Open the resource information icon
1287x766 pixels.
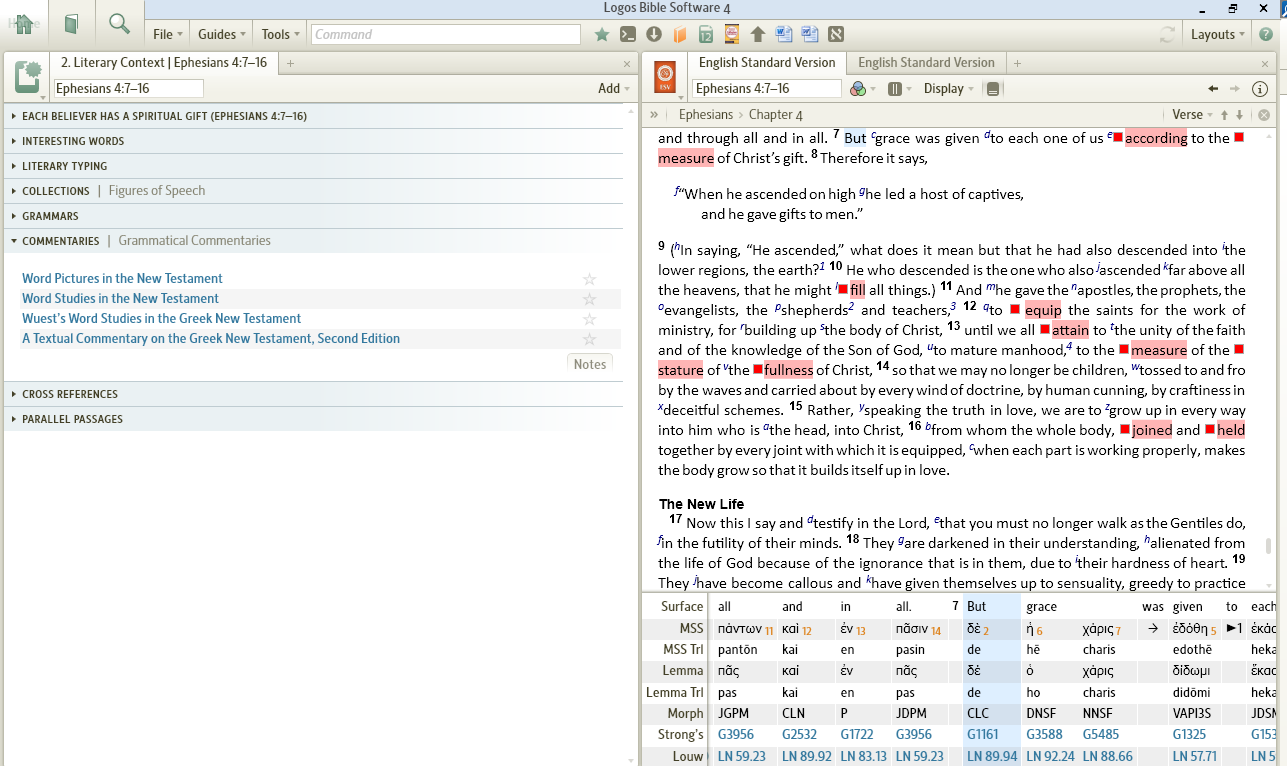tap(1260, 89)
